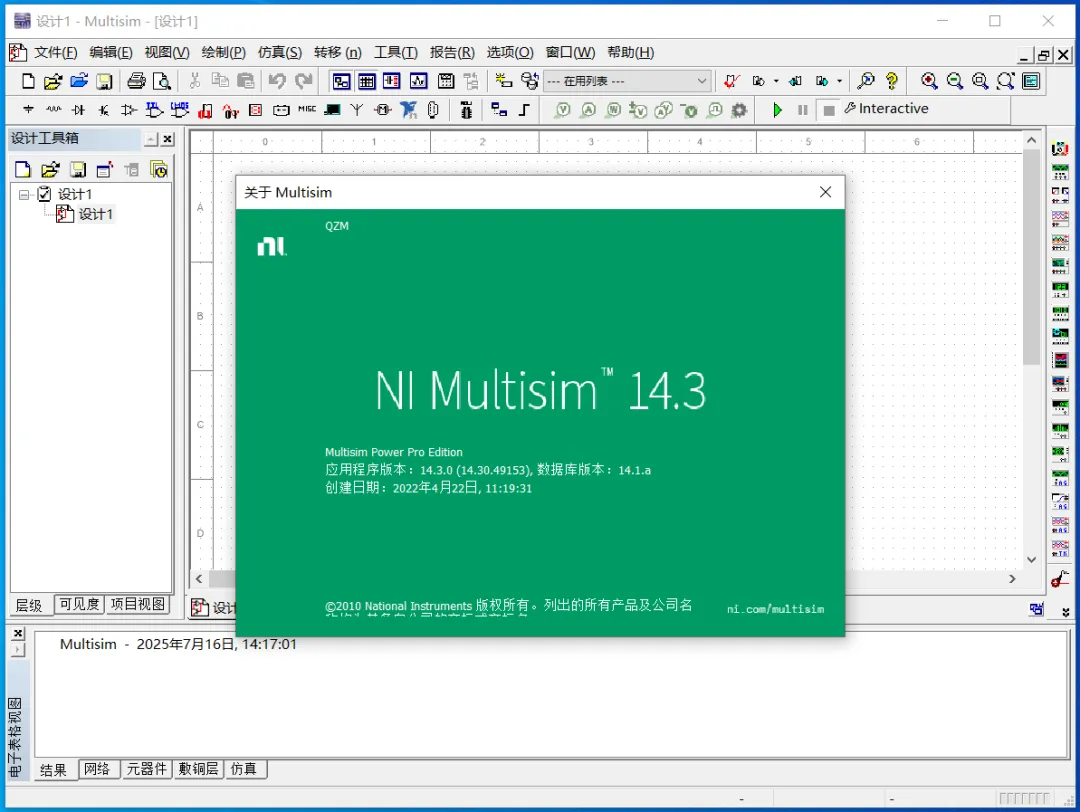Viewport: 1080px width, 812px height.
Task: Expand more instruments chevron at right toolbar bottom
Action: pos(1066,612)
